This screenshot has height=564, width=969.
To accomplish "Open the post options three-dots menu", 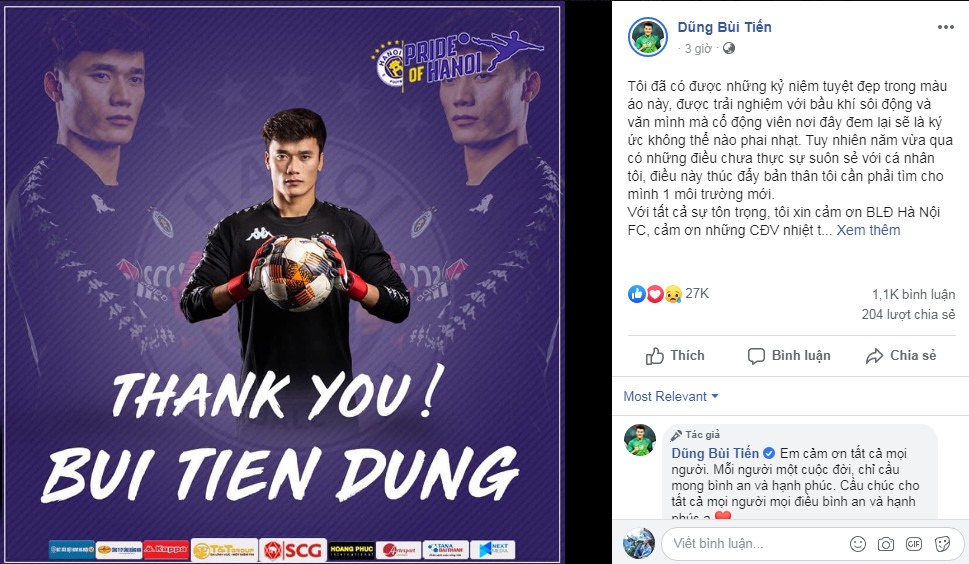I will pyautogui.click(x=946, y=27).
